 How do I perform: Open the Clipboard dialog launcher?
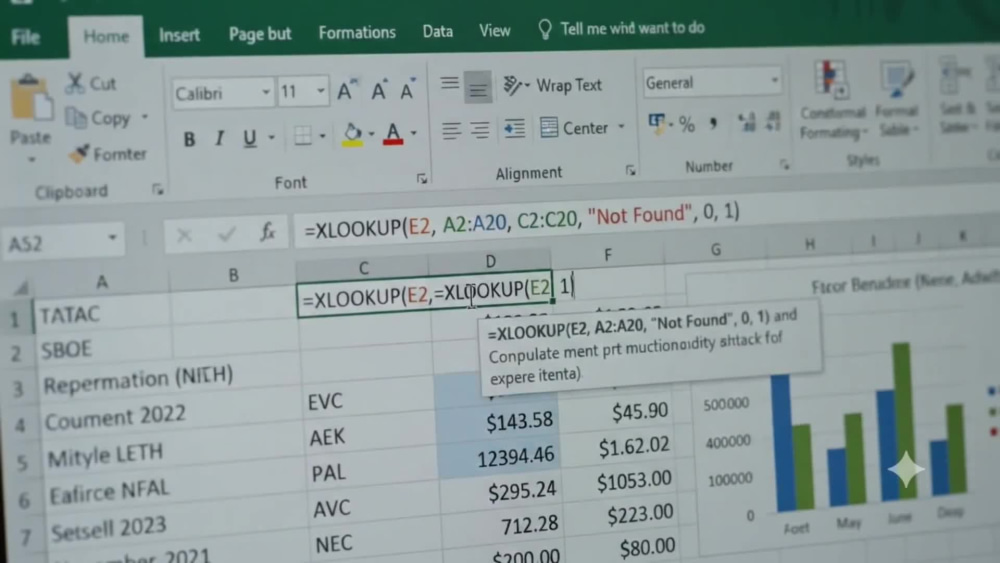tap(157, 189)
